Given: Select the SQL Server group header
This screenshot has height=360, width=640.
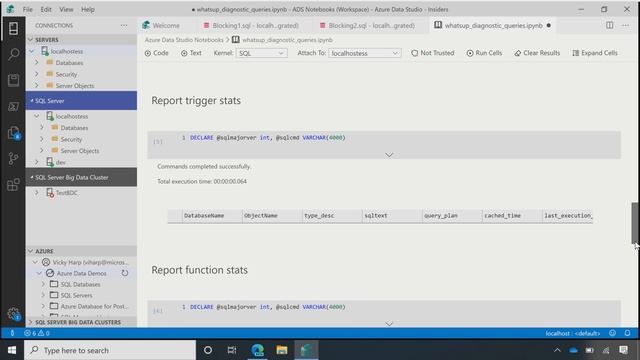Looking at the screenshot, I should 81,100.
